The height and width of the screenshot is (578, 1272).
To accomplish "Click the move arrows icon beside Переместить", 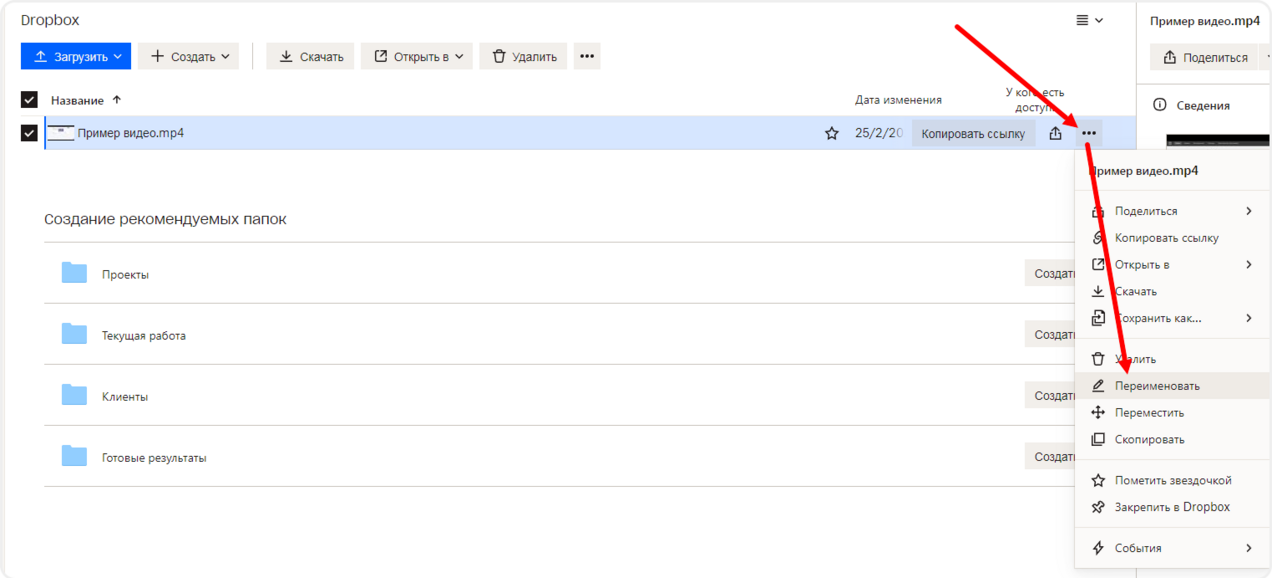I will [1098, 413].
